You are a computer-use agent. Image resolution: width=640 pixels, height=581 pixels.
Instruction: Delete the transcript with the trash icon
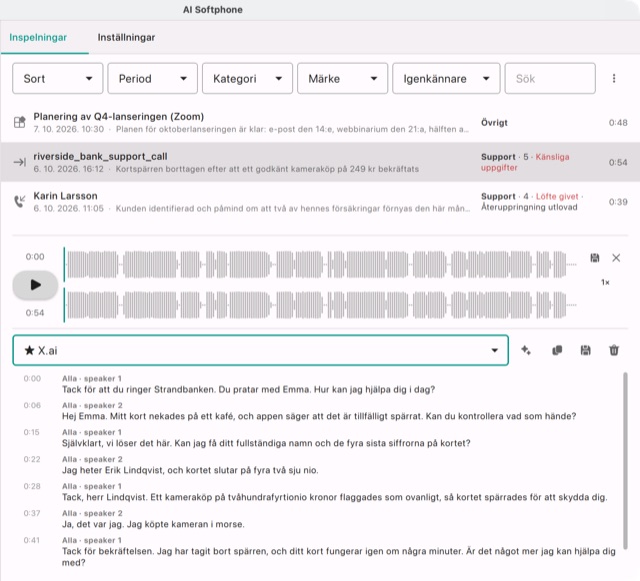[614, 350]
